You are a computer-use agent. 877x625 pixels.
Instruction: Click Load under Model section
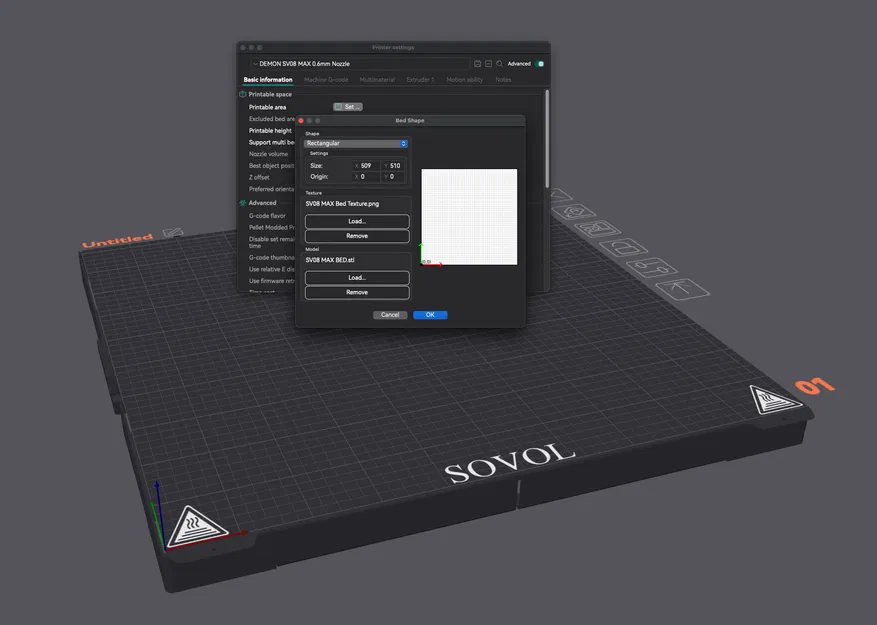point(357,278)
